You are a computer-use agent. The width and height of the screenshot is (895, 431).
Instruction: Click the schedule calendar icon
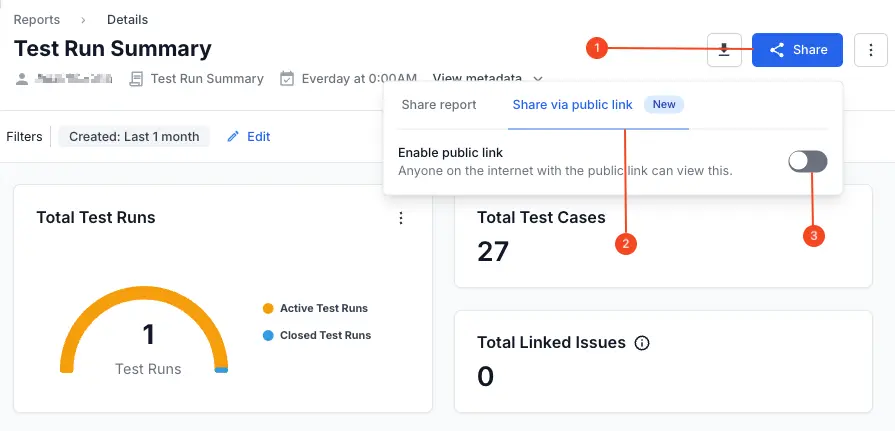(x=287, y=79)
